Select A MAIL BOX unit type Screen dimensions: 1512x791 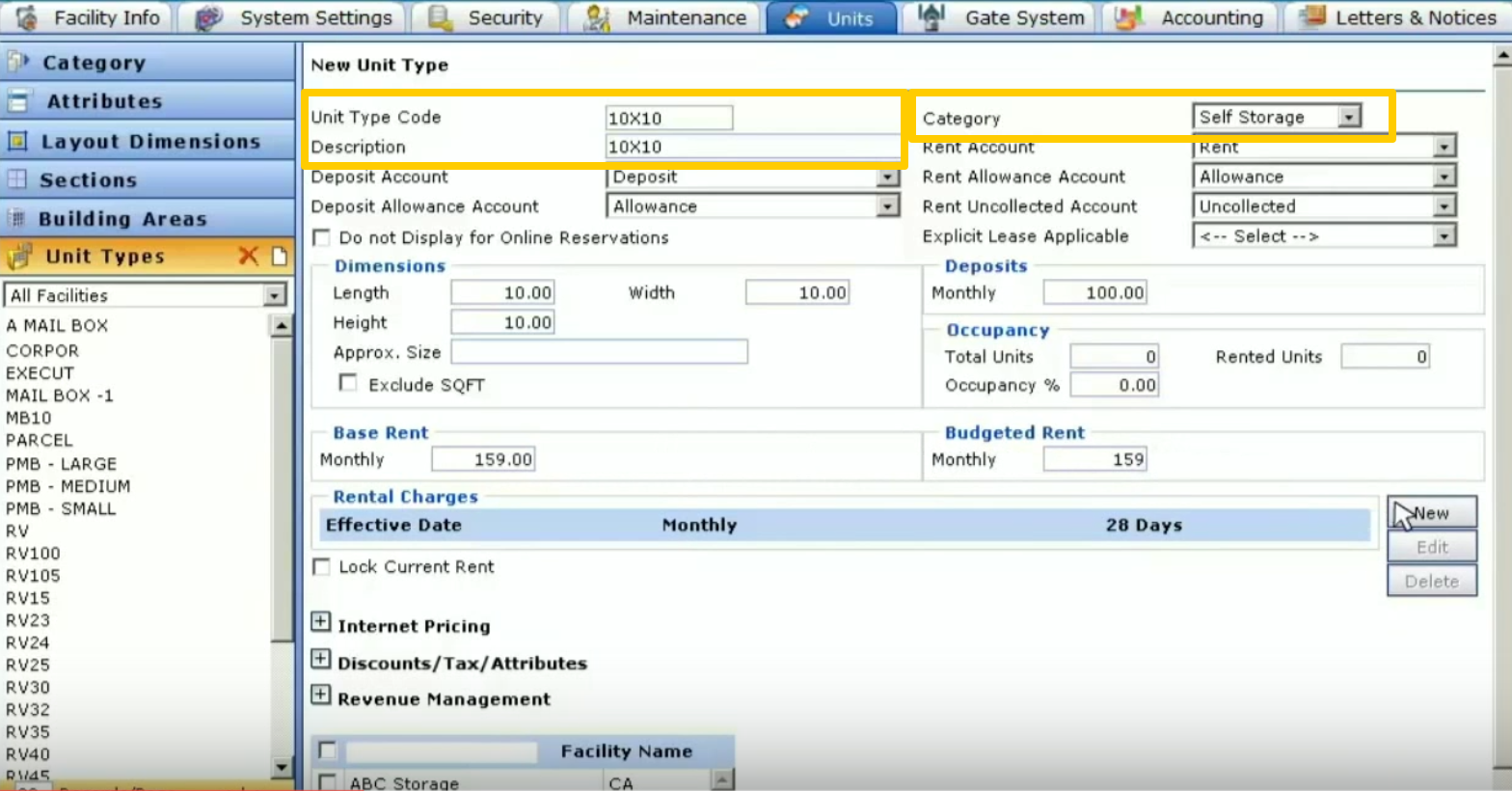pyautogui.click(x=57, y=326)
